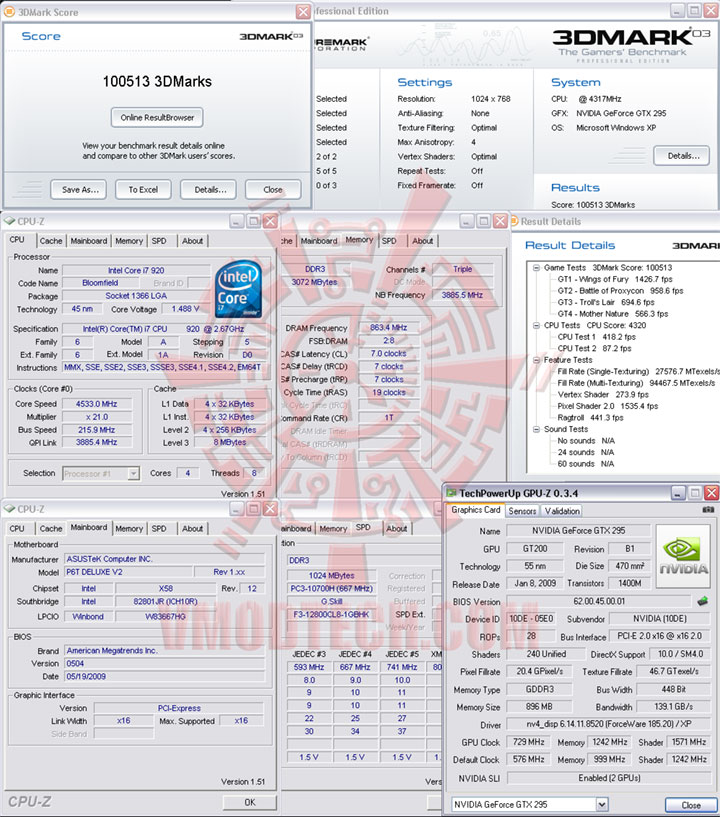Screen dimensions: 720x817
Task: Select the CPU tab in CPU-Z processor window
Action: click(x=17, y=240)
